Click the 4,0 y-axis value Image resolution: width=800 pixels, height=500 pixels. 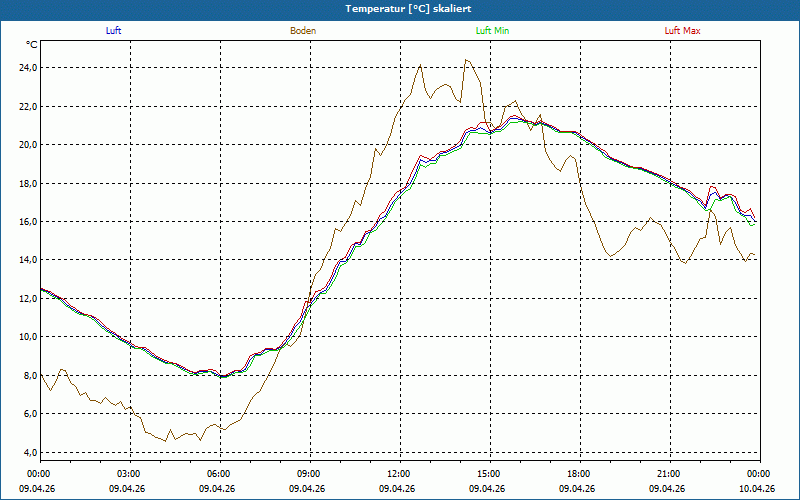(30, 453)
